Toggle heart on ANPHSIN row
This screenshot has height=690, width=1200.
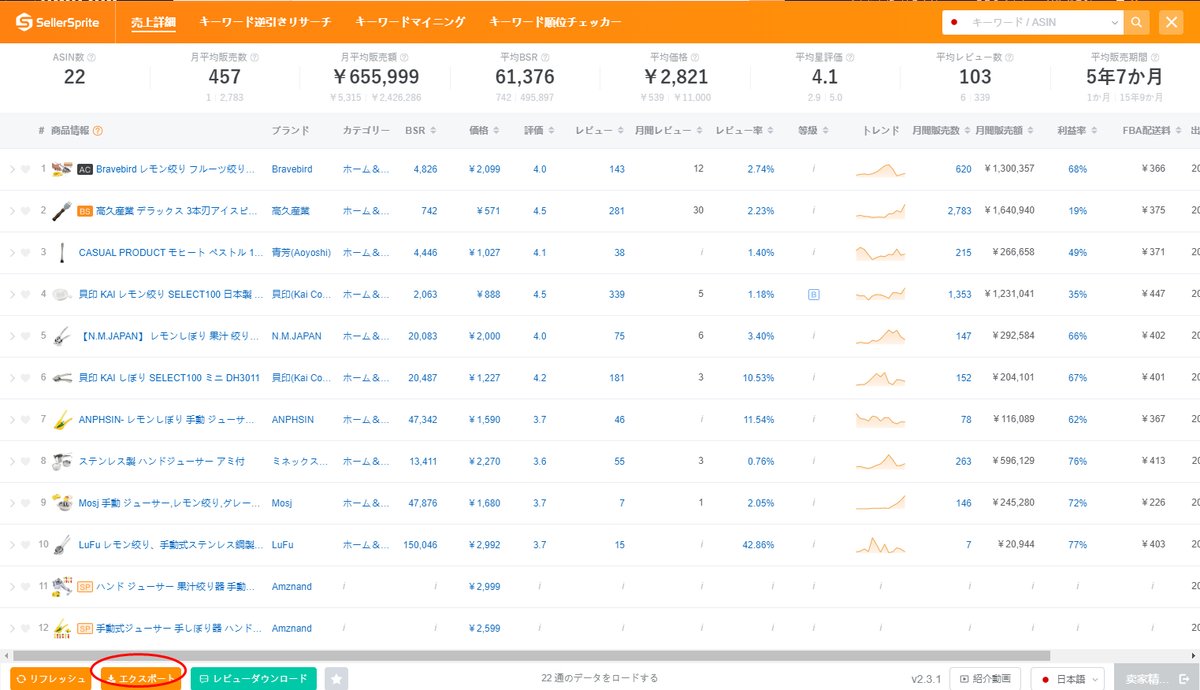(26, 420)
